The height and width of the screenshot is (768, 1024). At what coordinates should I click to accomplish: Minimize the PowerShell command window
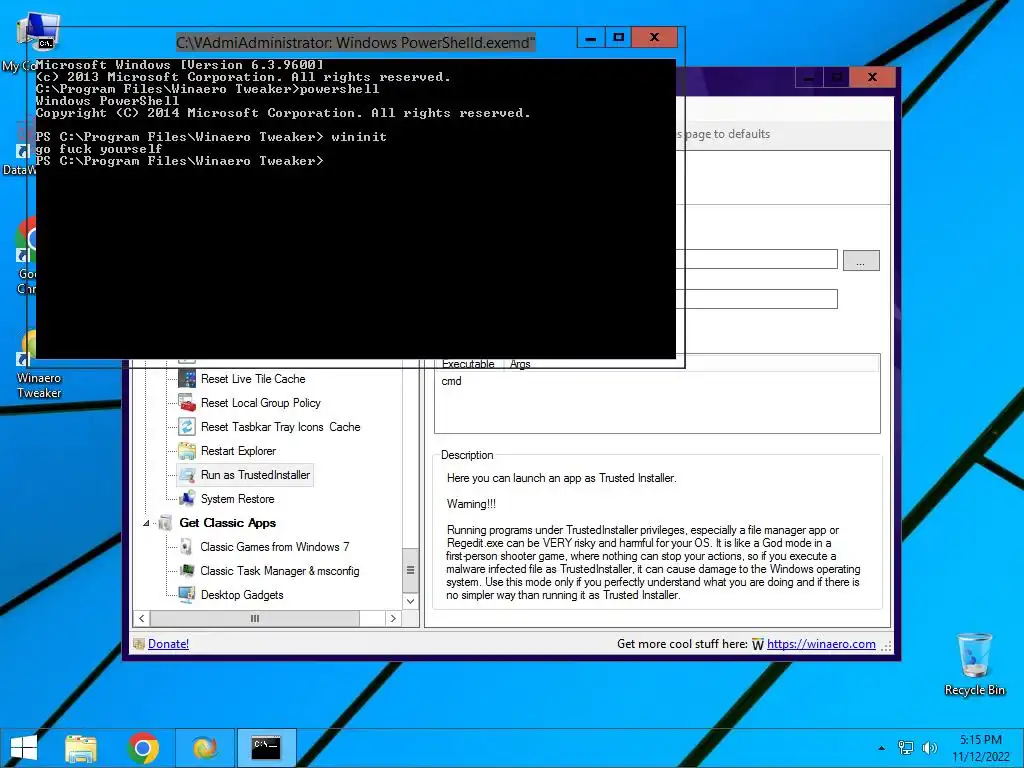click(x=591, y=38)
